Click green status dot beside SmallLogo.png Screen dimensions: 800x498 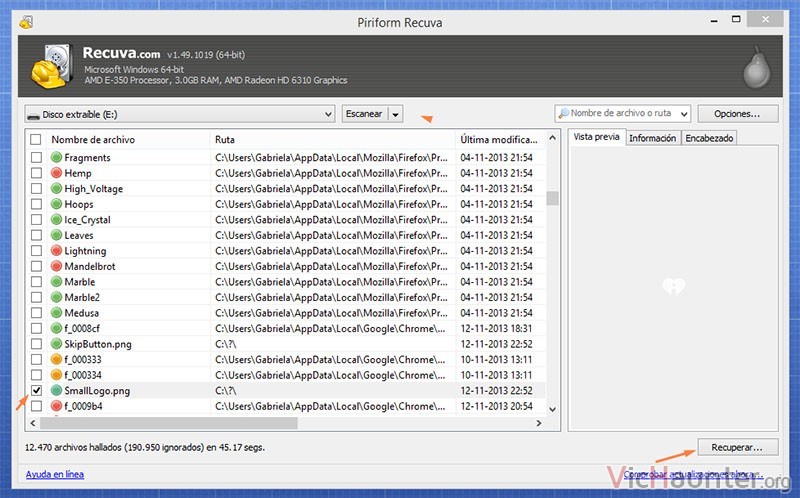[56, 390]
